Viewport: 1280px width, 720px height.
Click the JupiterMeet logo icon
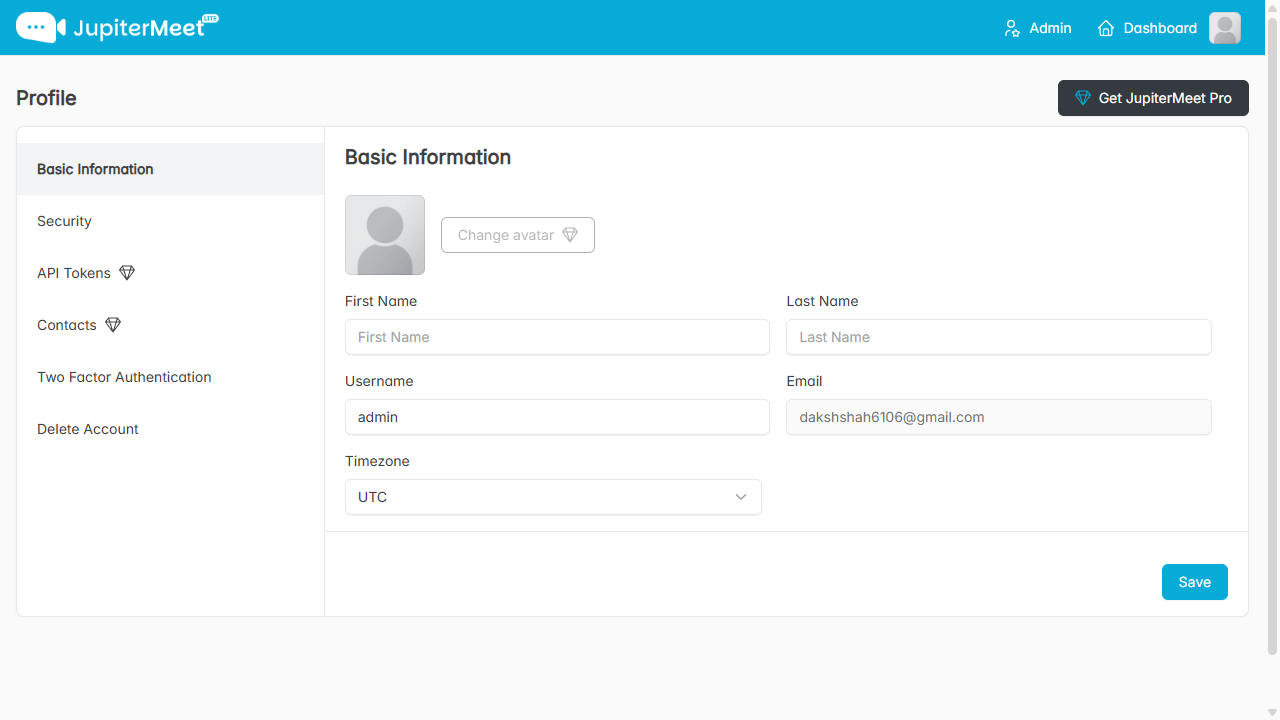tap(41, 27)
